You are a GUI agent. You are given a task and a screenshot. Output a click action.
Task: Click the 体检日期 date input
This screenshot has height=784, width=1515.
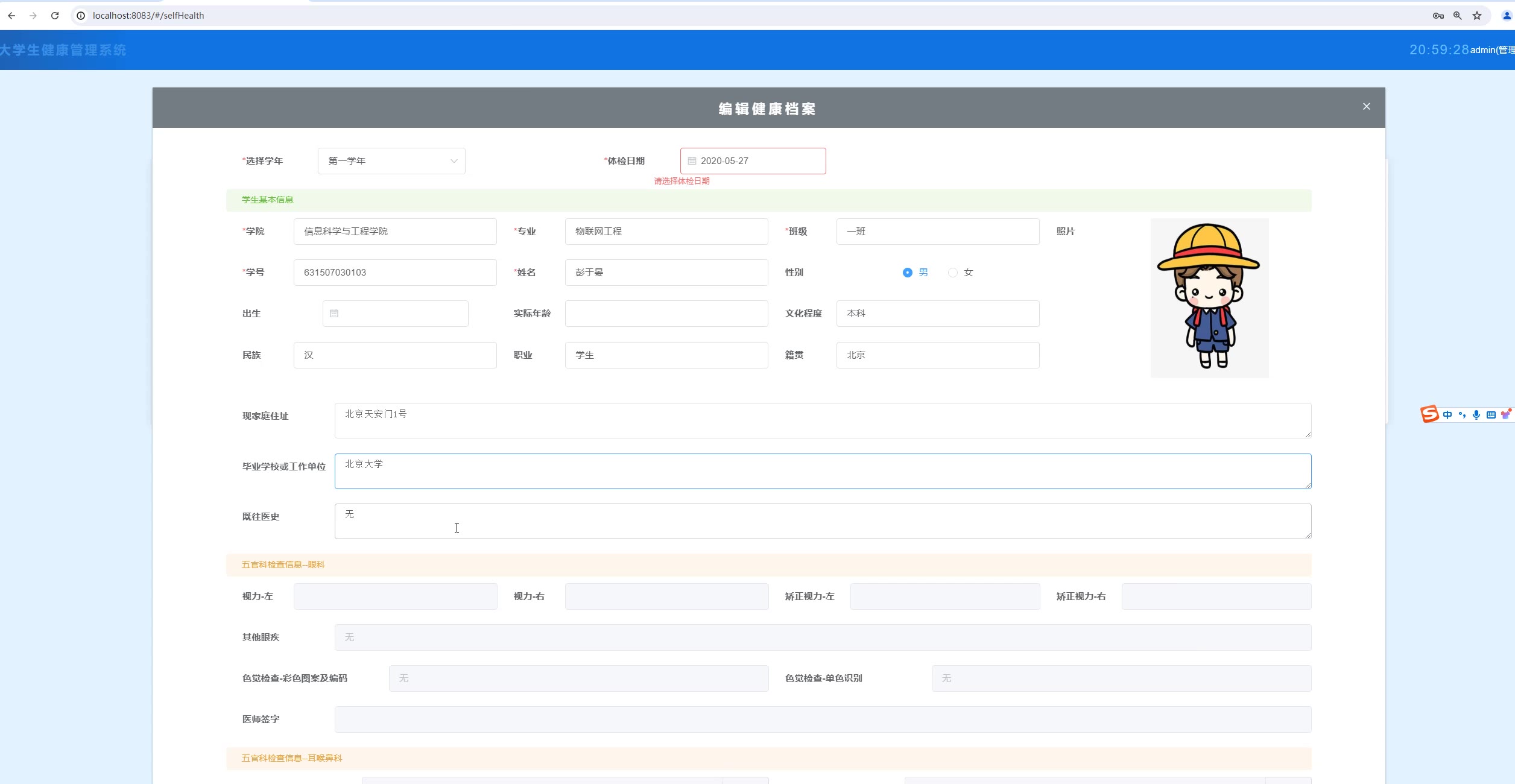[753, 161]
